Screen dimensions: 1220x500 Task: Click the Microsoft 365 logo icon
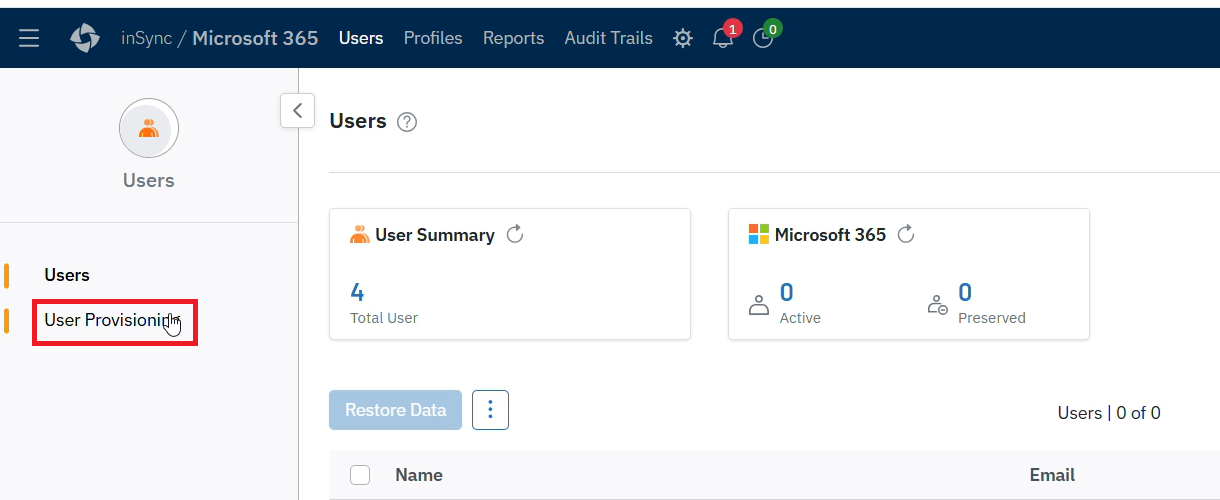click(x=759, y=235)
